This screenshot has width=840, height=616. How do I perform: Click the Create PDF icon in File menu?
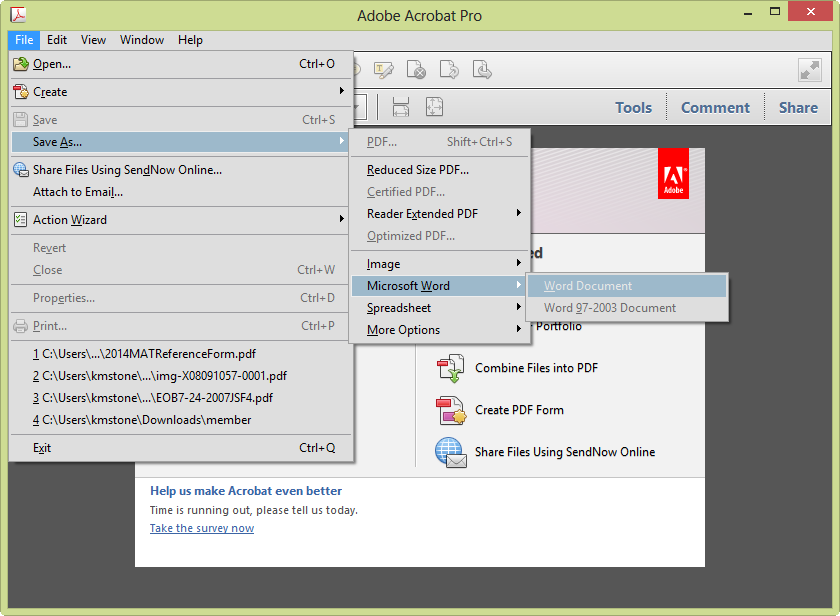(x=20, y=92)
